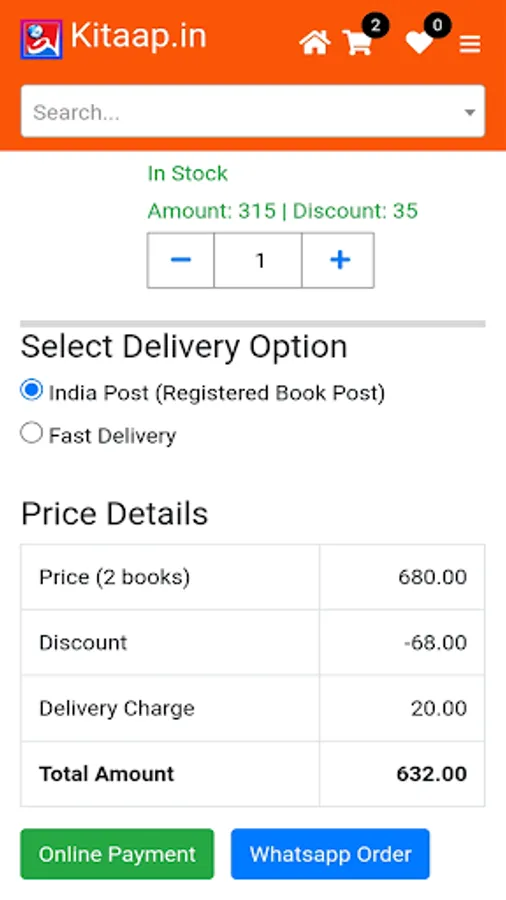This screenshot has width=506, height=900.
Task: Click the cart count badge showing 2
Action: click(x=376, y=26)
